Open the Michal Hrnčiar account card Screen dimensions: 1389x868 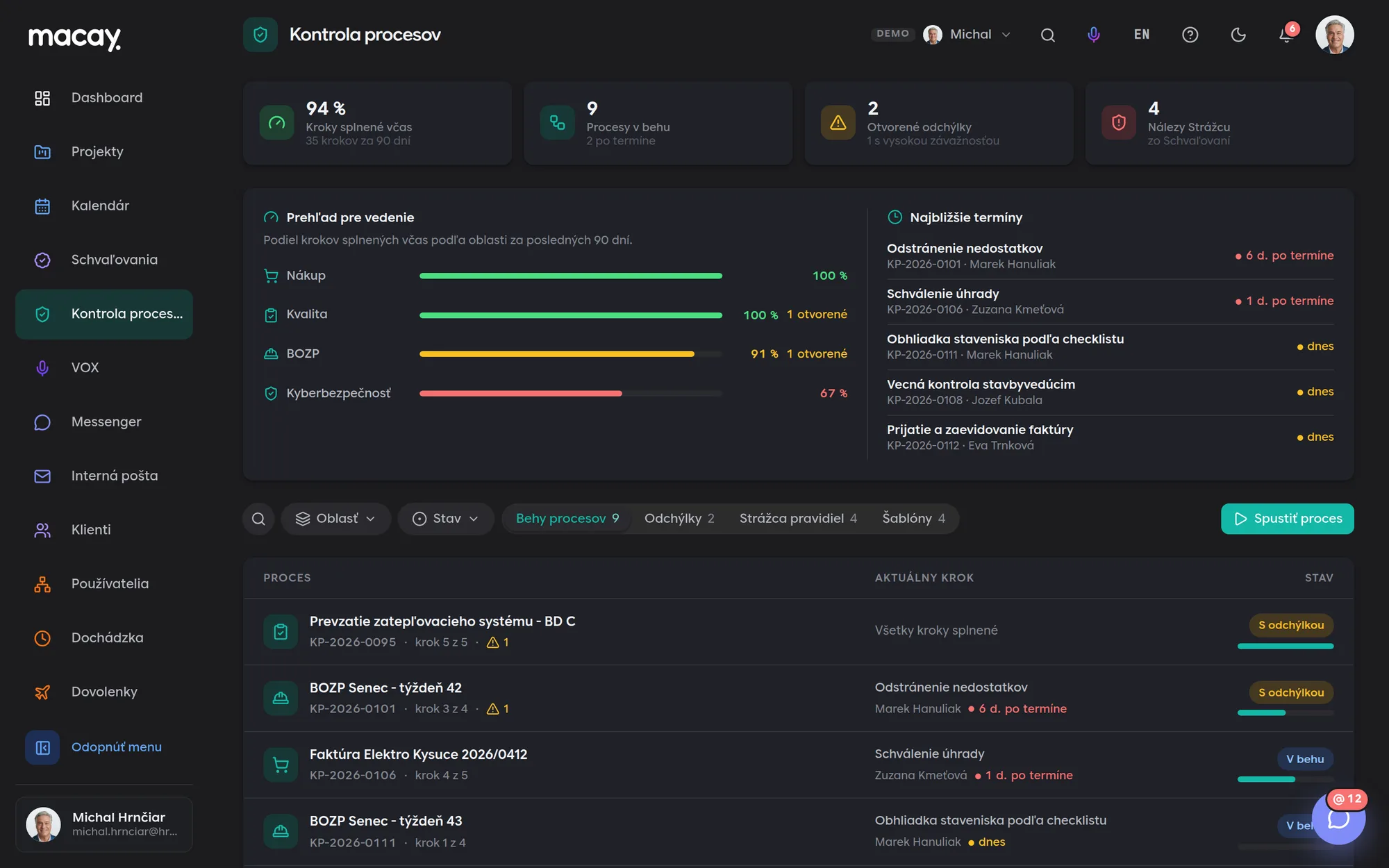pos(104,824)
